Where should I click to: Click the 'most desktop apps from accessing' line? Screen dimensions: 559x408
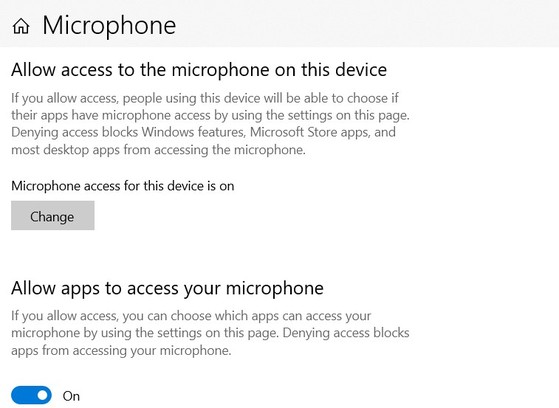pos(158,150)
